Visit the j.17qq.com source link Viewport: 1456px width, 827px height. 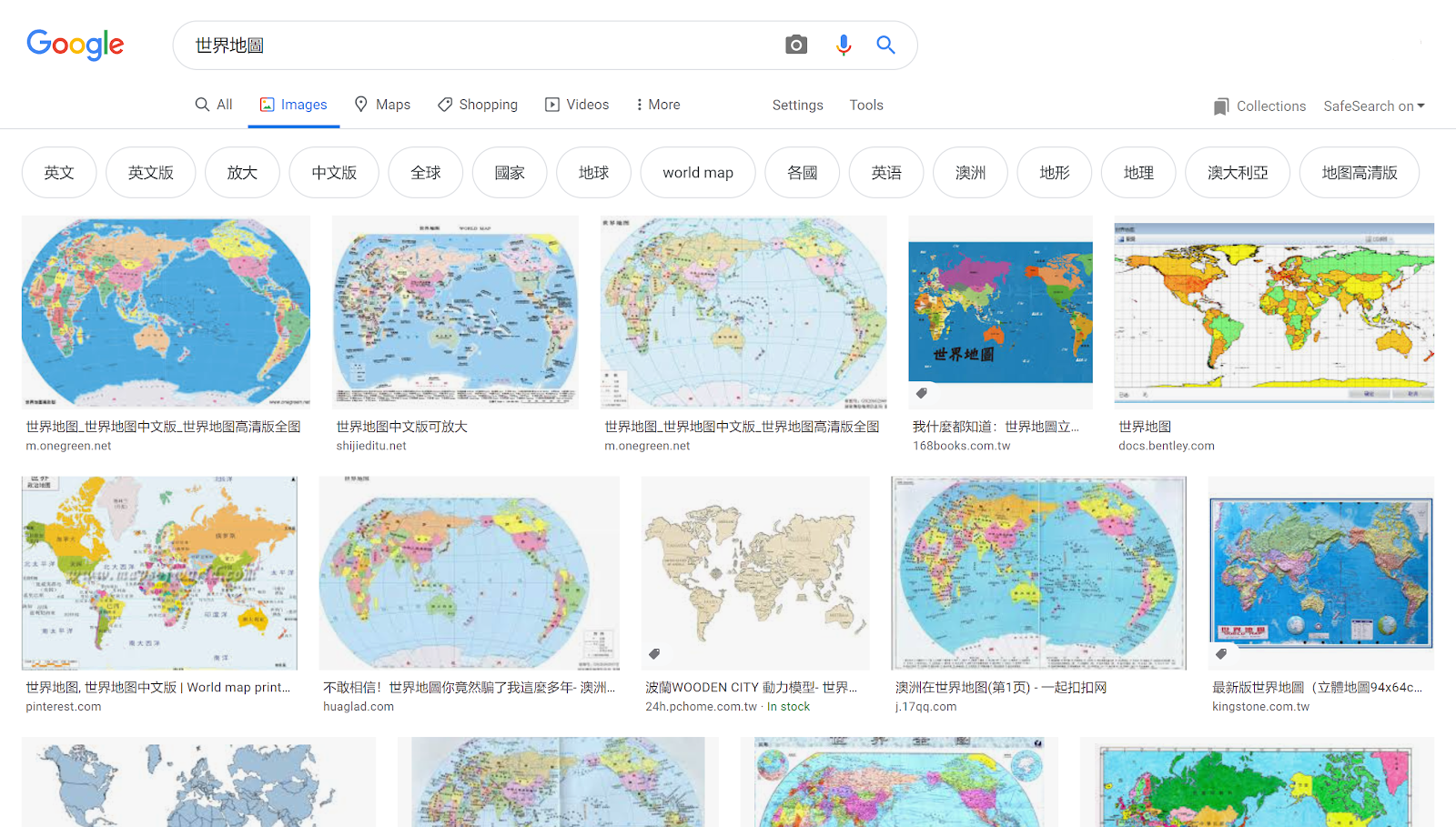click(x=926, y=707)
